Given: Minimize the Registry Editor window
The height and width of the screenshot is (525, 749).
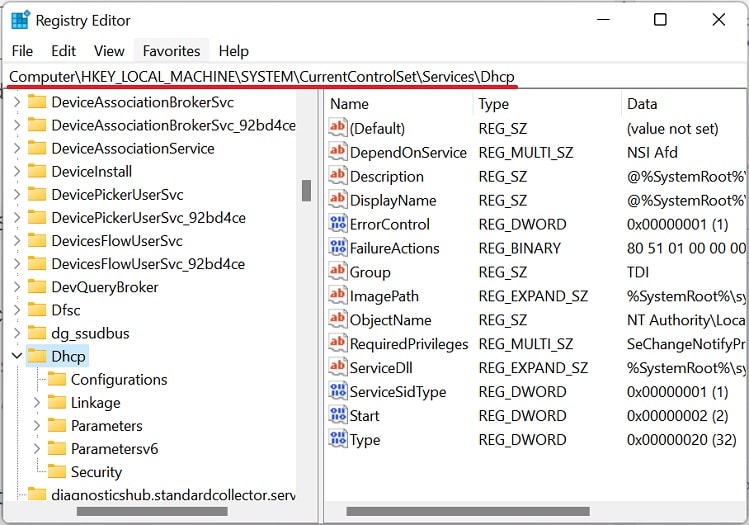Looking at the screenshot, I should pos(603,20).
